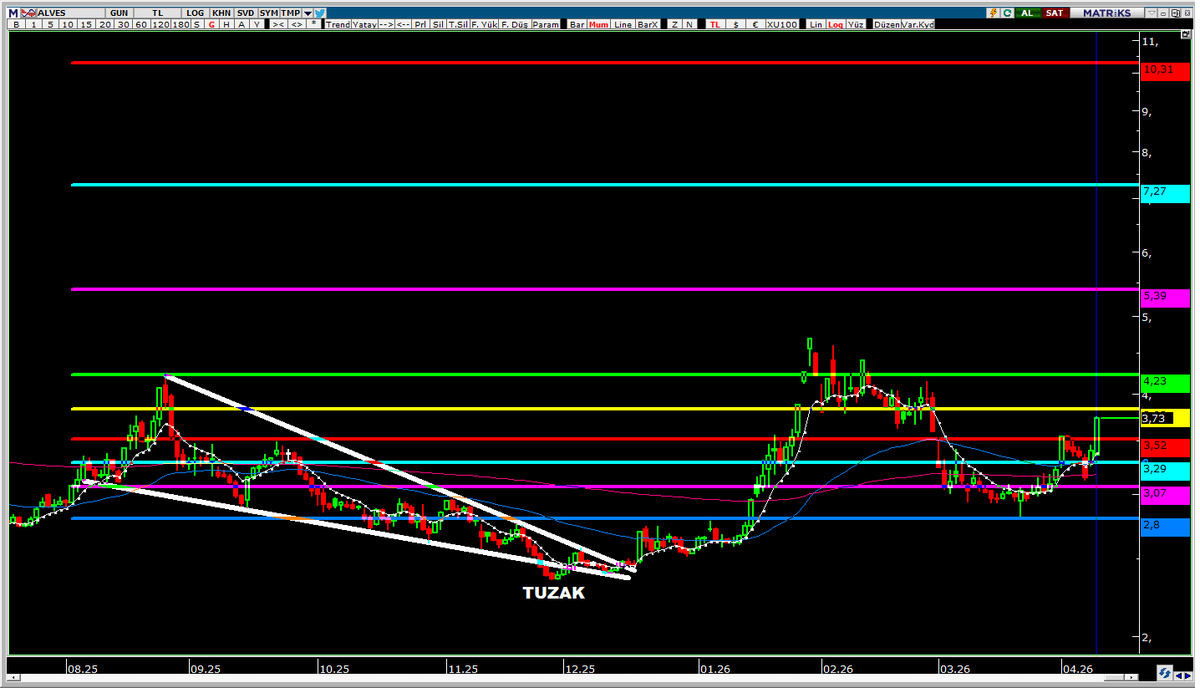This screenshot has width=1200, height=688.
Task: Toggle Lin linear scale
Action: pyautogui.click(x=816, y=24)
